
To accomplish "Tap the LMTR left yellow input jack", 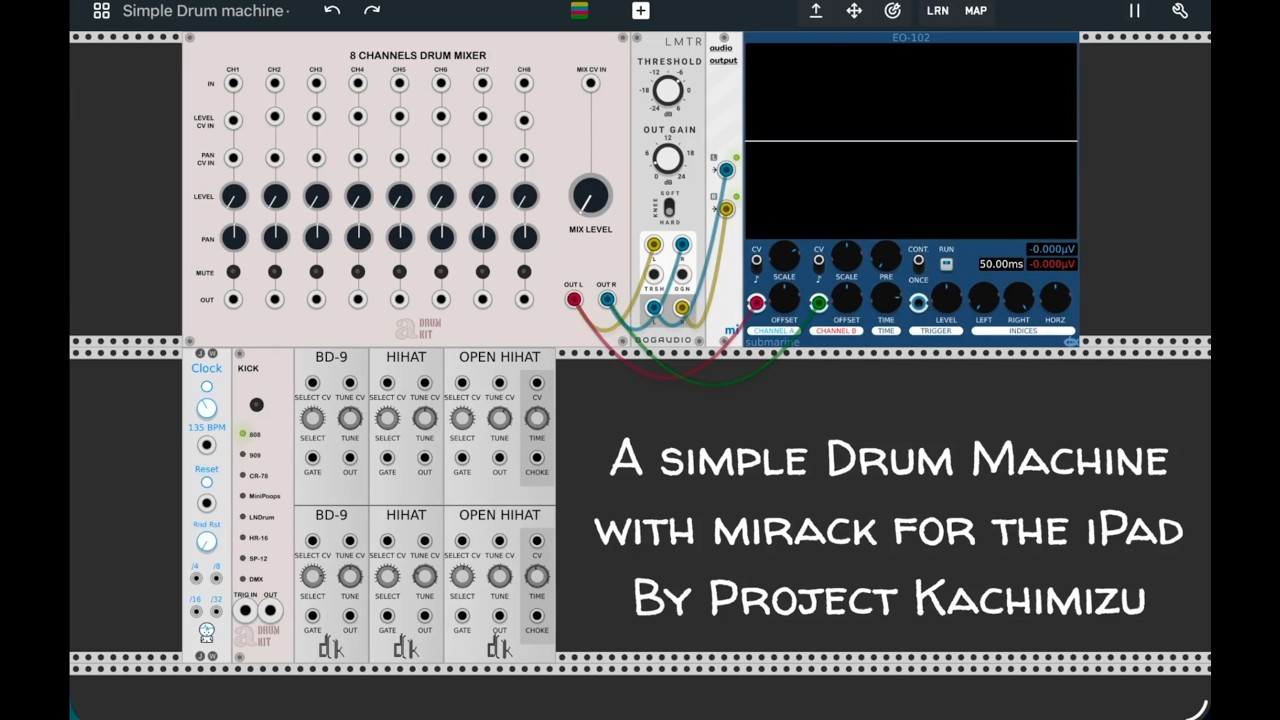I will [x=653, y=245].
